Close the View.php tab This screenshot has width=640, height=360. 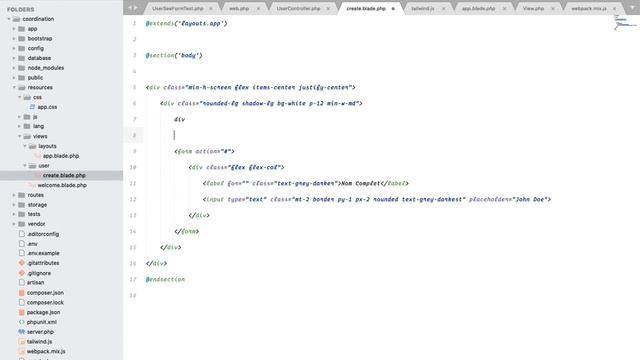pos(553,8)
